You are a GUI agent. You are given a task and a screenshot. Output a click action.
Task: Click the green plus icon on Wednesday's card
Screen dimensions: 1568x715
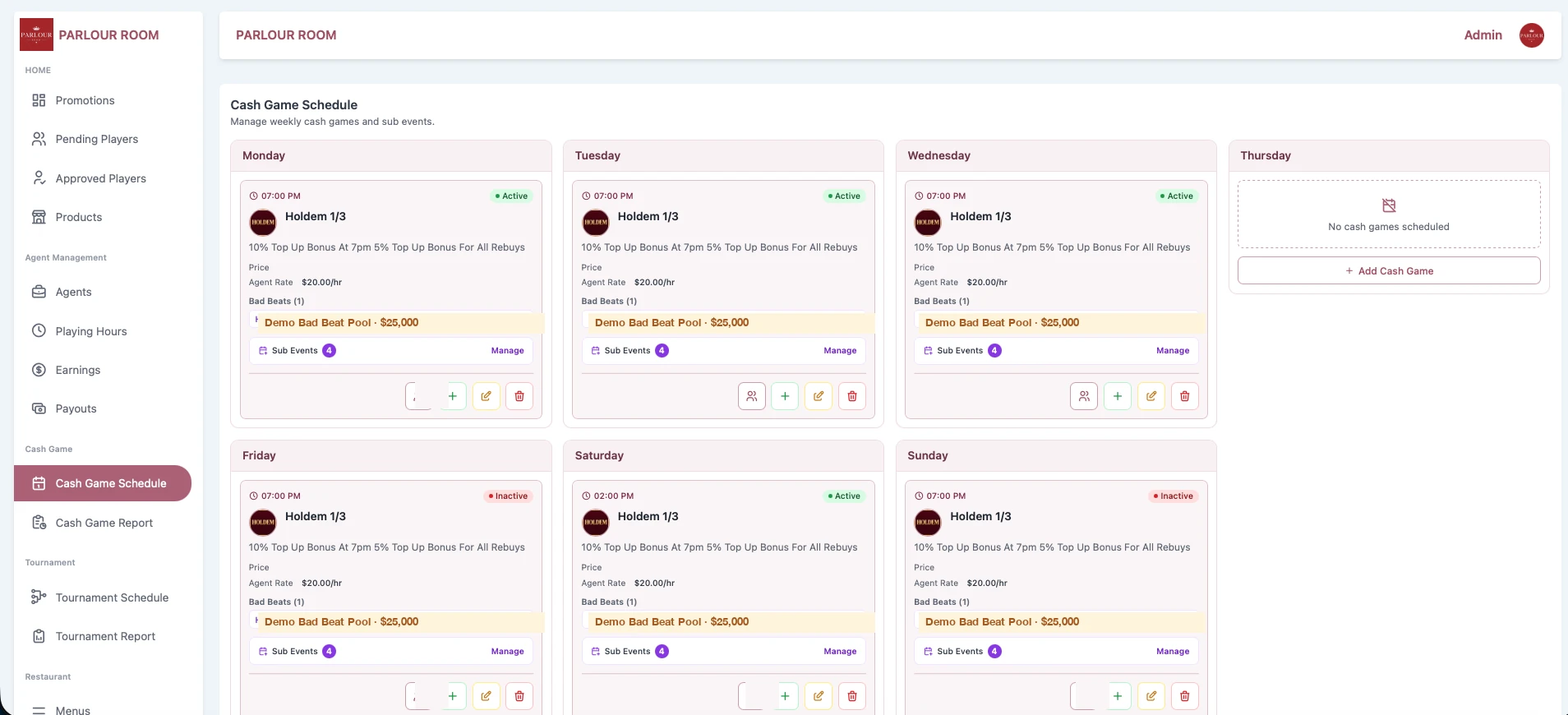[x=1118, y=396]
